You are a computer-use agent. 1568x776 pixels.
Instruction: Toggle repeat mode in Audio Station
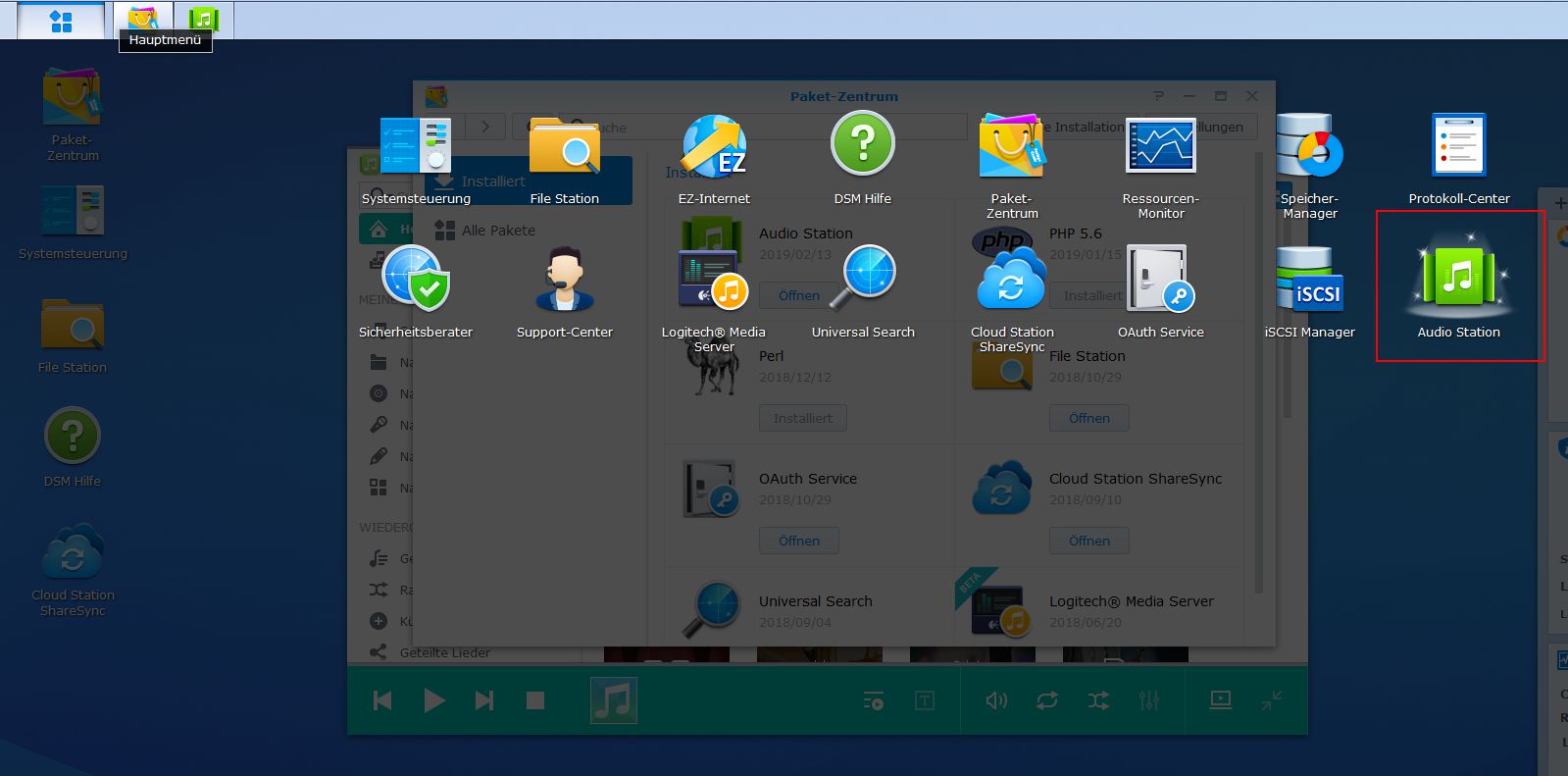(1047, 700)
